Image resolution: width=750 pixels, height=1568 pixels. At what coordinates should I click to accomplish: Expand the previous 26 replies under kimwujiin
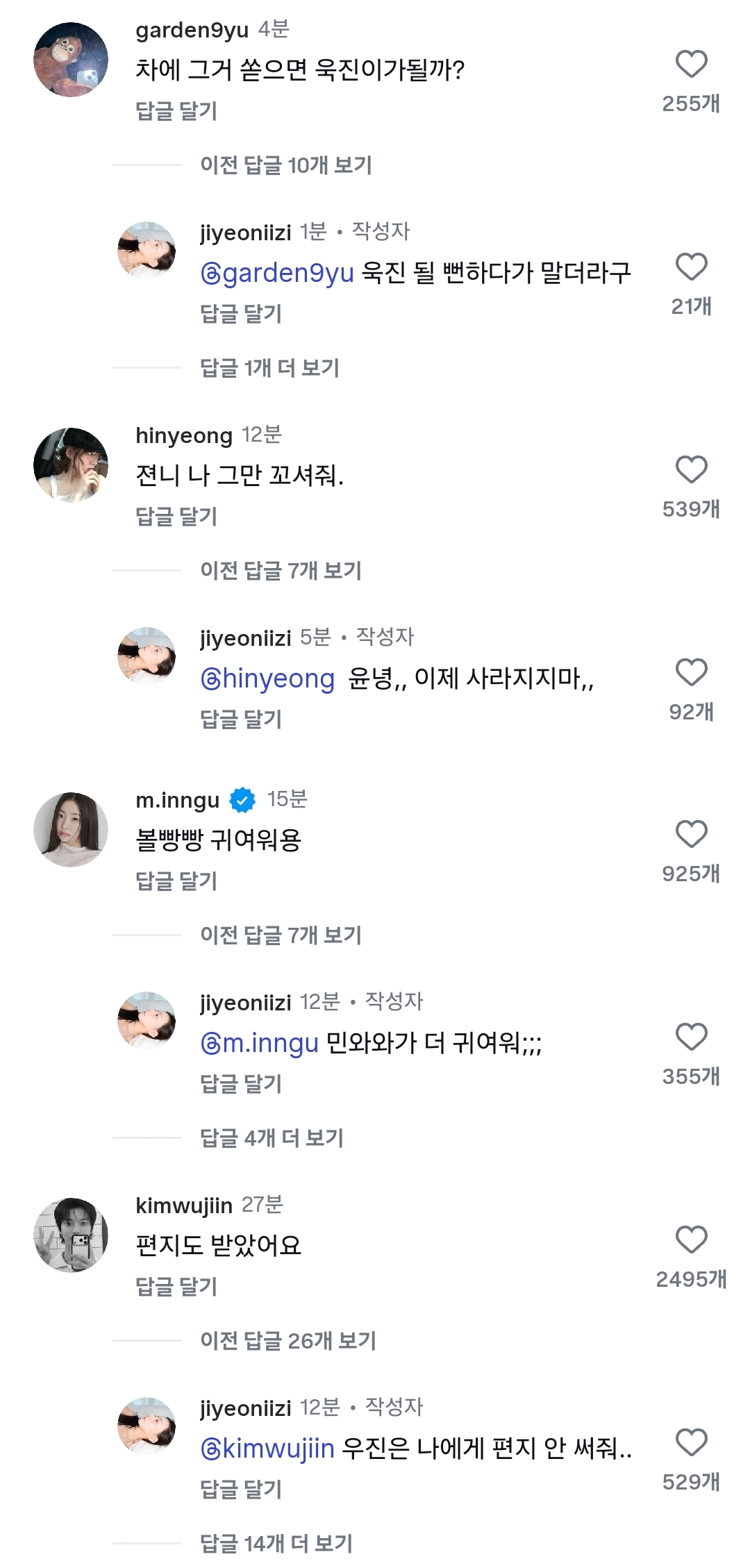pos(288,1341)
